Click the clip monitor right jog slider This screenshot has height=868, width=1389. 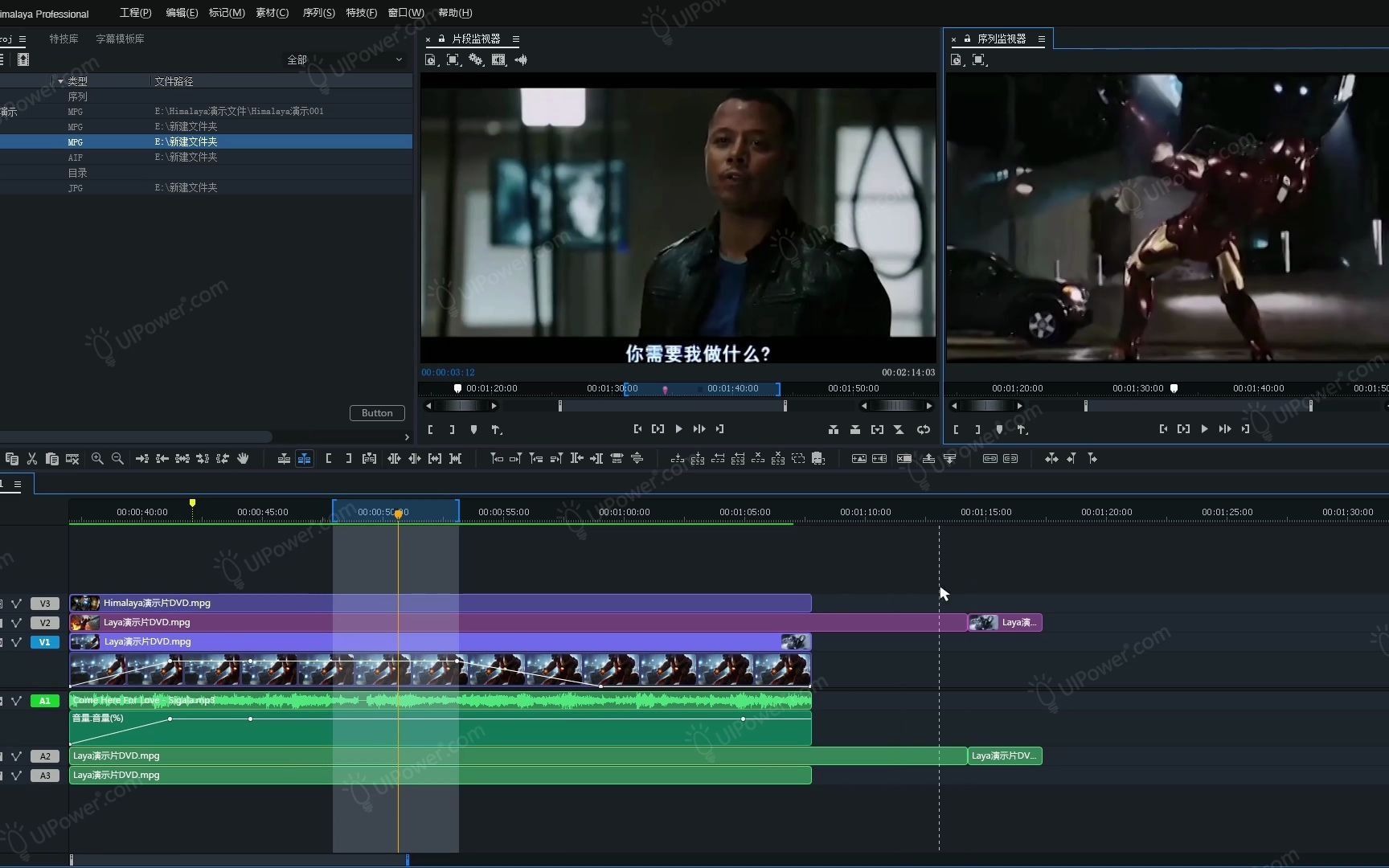897,406
